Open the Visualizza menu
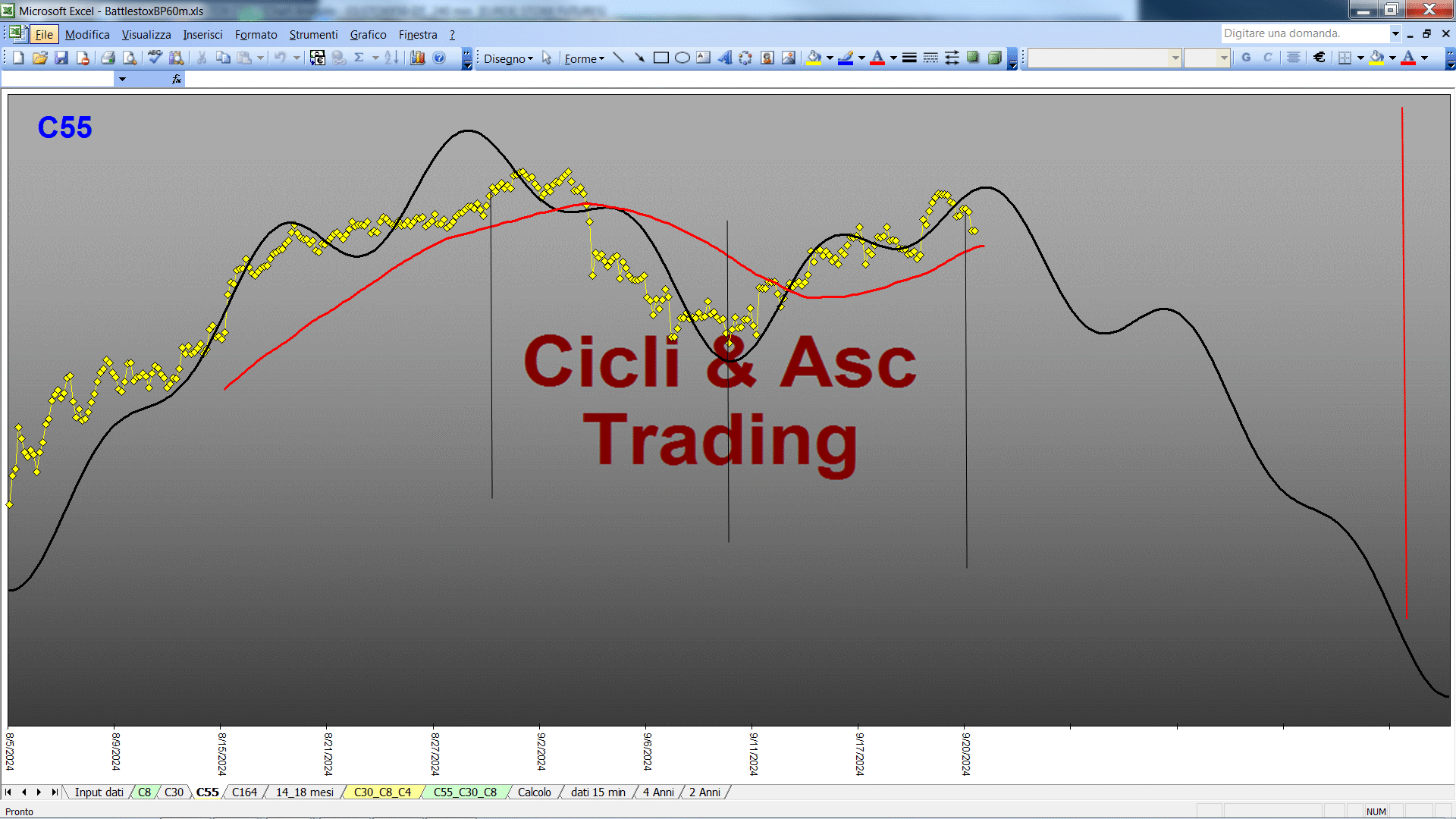 (146, 35)
